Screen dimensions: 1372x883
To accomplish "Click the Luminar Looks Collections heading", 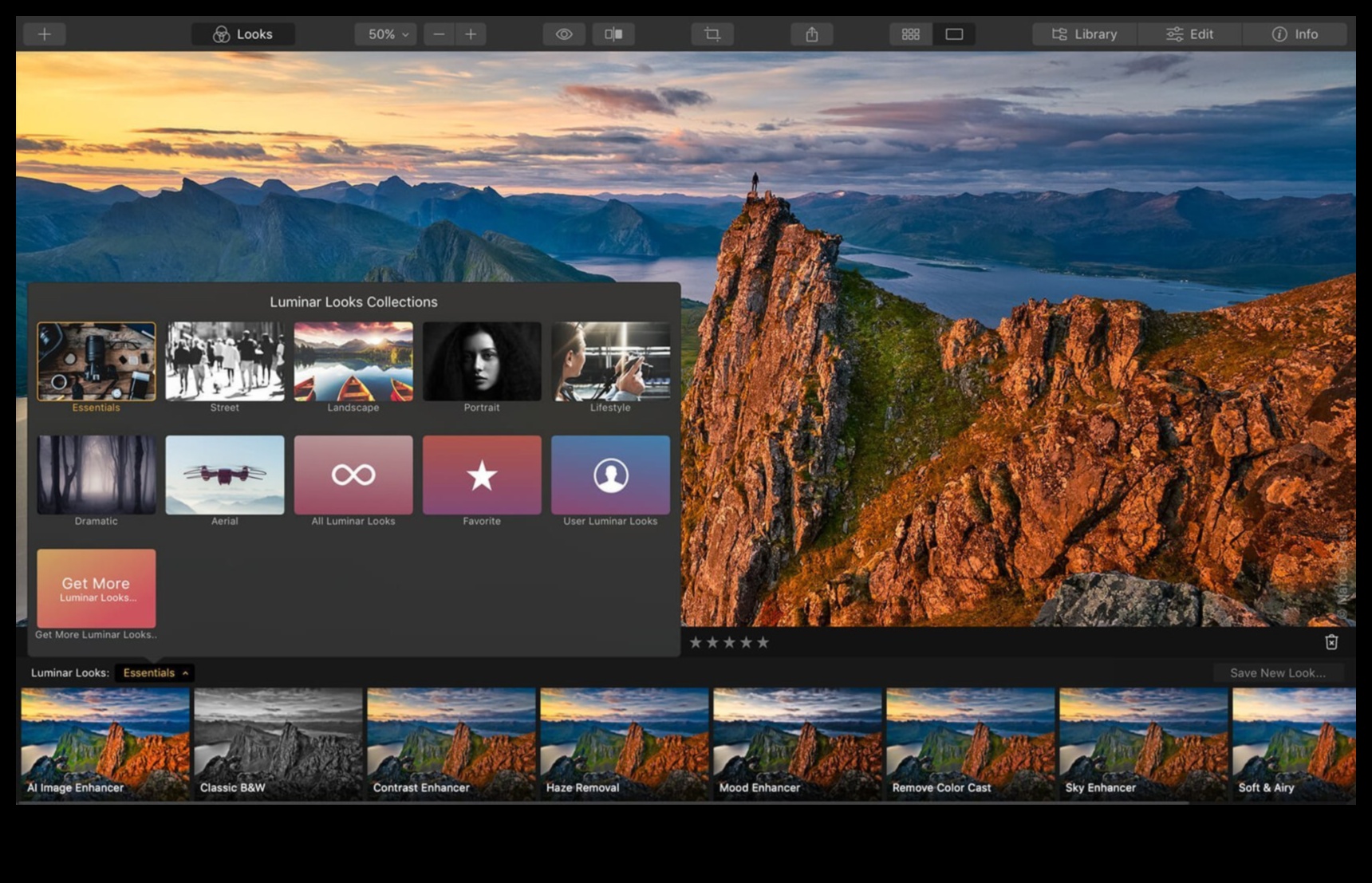I will click(x=353, y=302).
